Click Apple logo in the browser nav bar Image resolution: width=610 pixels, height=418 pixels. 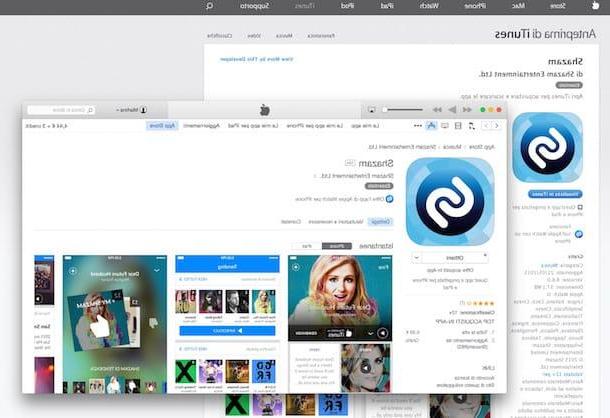[595, 6]
